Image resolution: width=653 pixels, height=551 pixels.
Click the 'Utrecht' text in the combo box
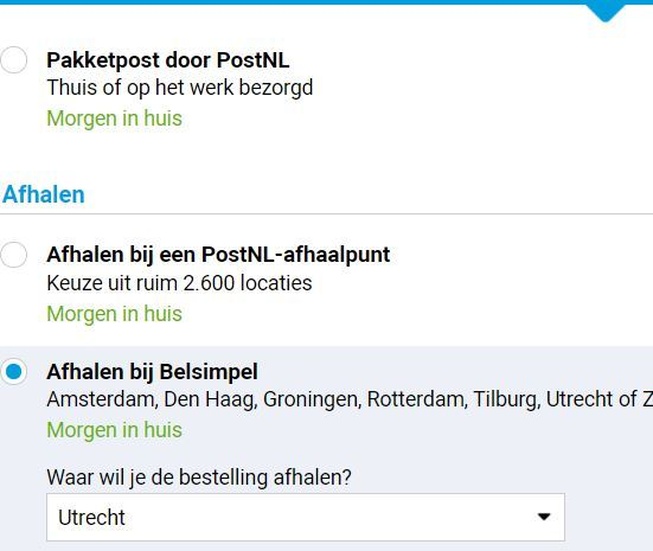pos(92,518)
